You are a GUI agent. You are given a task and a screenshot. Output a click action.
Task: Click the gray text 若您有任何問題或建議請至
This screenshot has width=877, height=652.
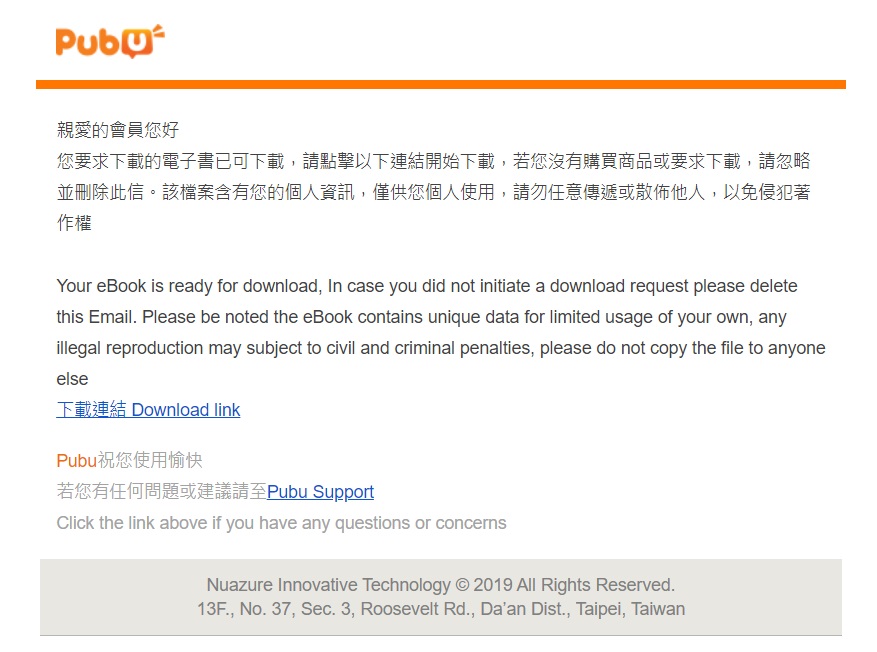[x=162, y=492]
